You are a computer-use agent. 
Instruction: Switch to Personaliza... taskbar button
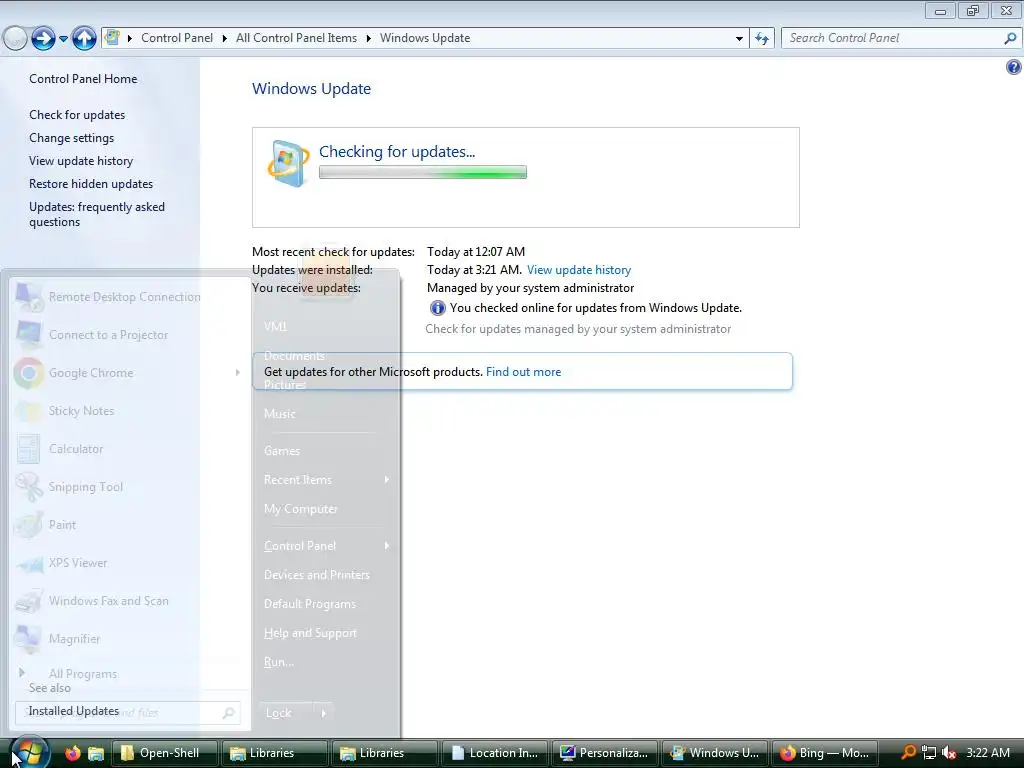(x=605, y=753)
